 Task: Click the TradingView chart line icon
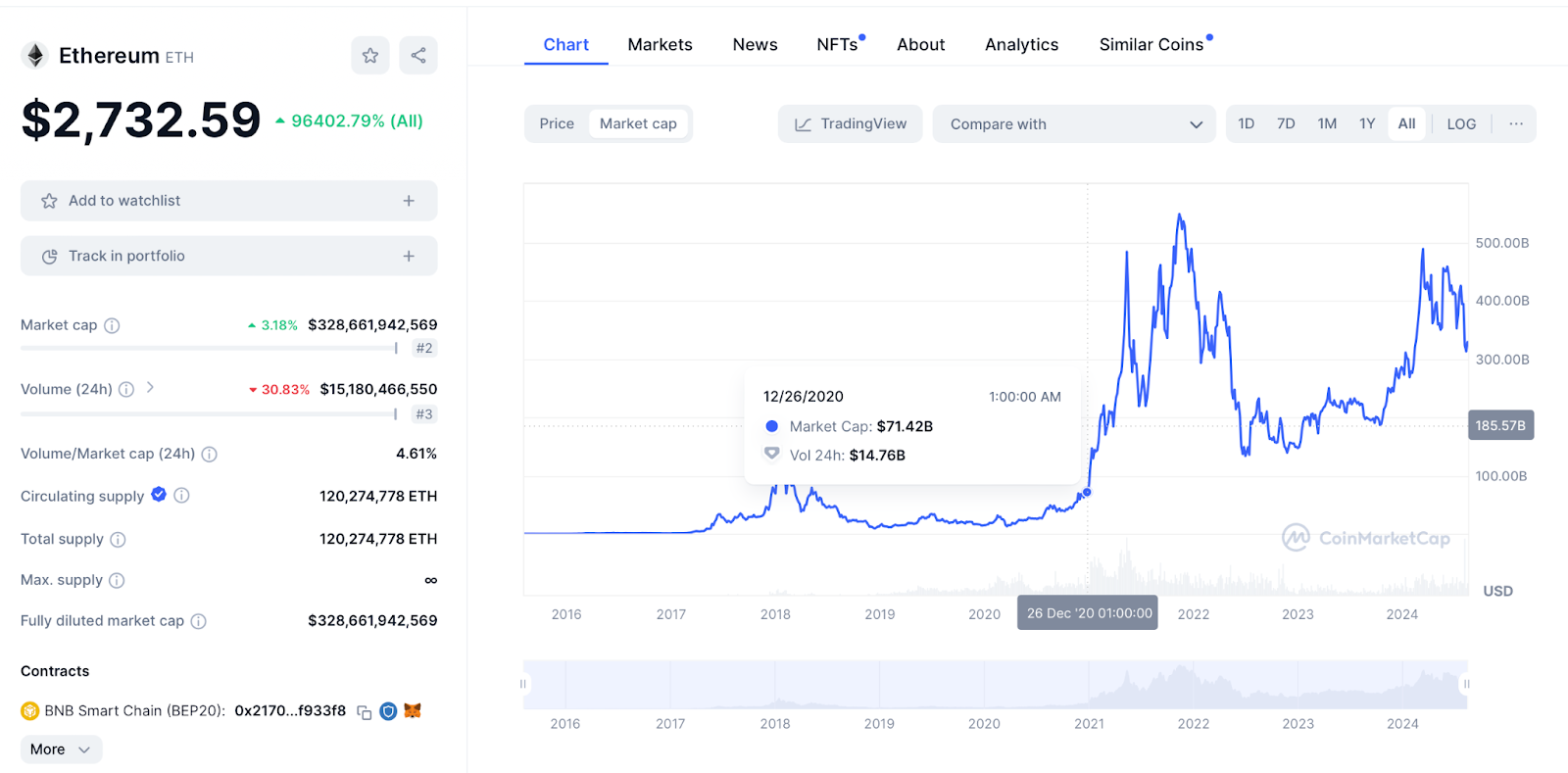click(803, 124)
